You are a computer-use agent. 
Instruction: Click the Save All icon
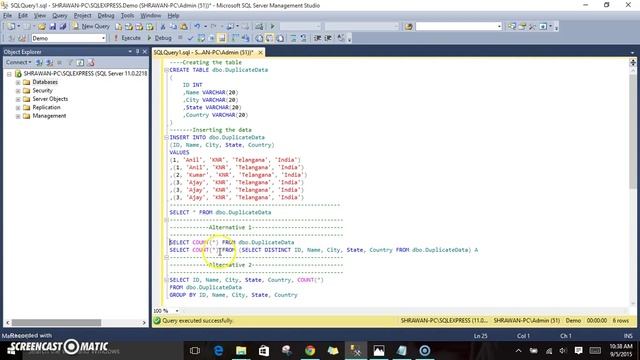coord(63,27)
